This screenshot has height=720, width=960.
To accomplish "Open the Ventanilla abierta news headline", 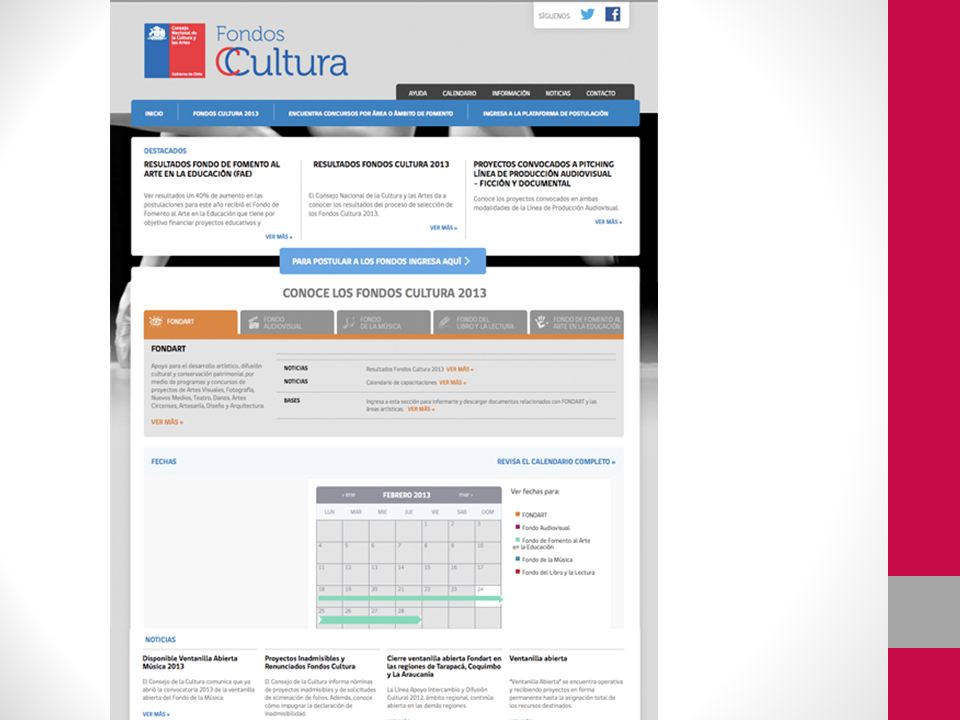I will pos(538,659).
